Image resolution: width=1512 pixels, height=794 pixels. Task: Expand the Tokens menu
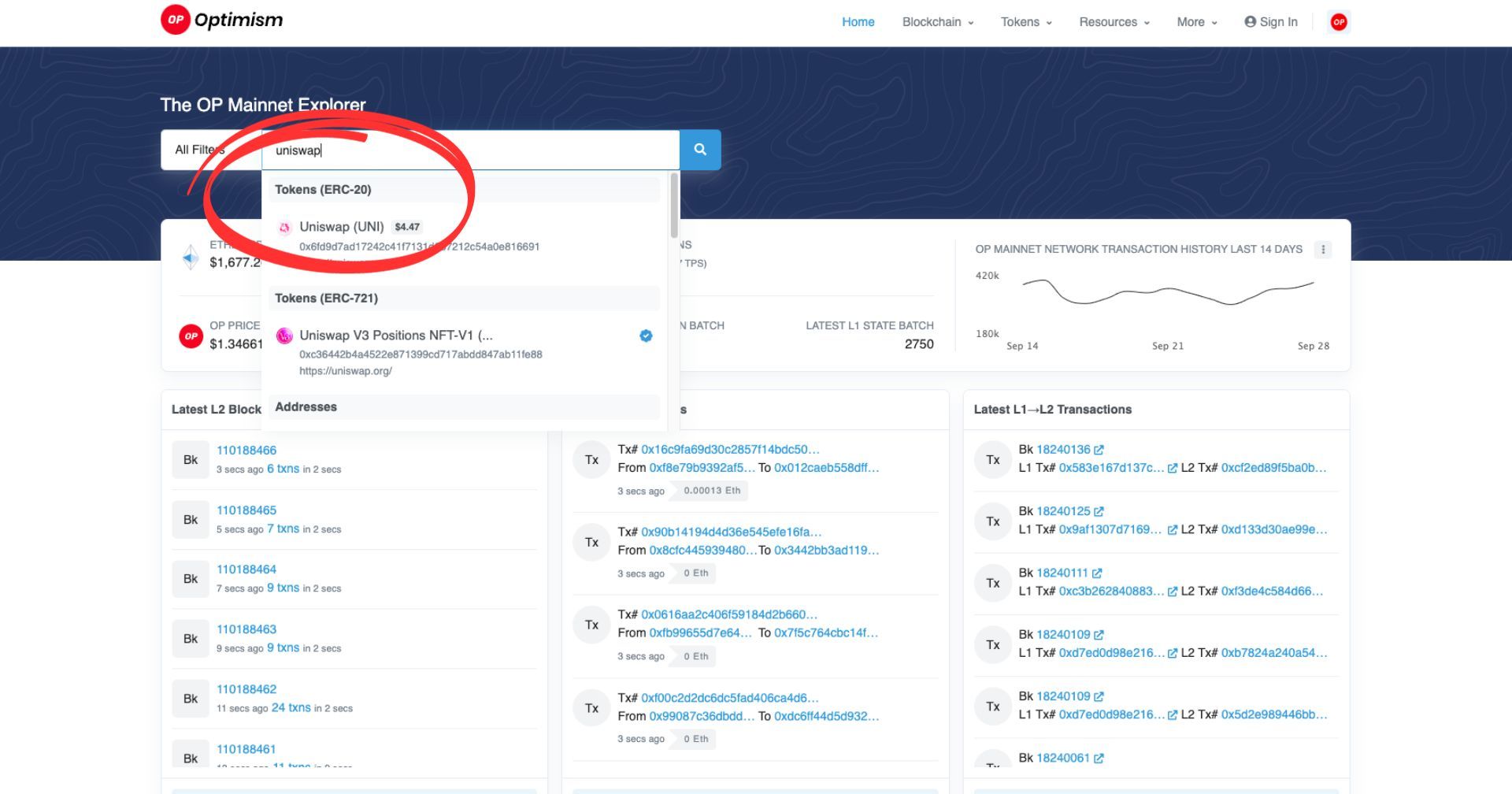(x=1026, y=22)
